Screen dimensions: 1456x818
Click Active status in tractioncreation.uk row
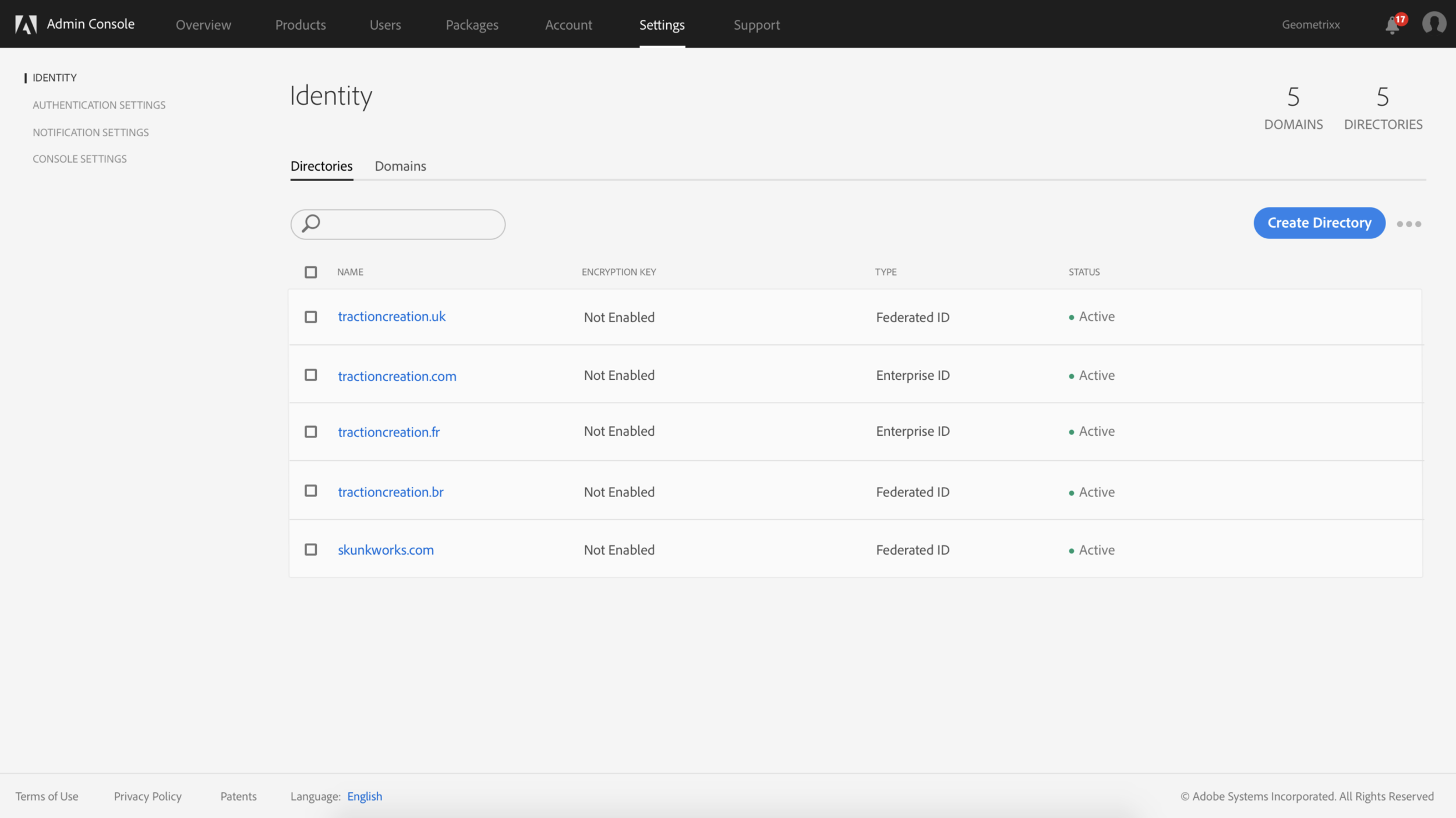(x=1092, y=316)
